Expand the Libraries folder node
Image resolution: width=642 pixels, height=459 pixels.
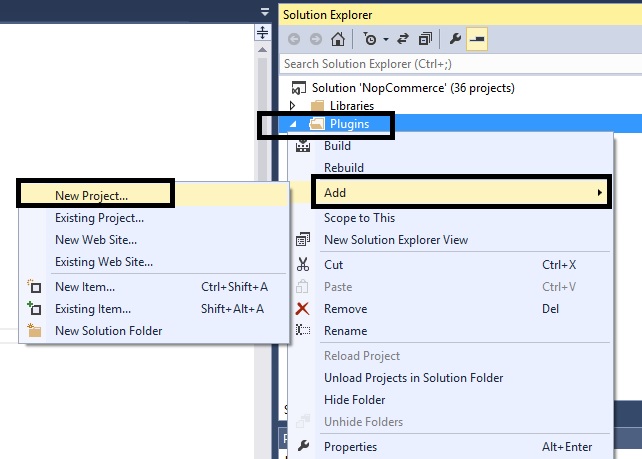tap(292, 105)
